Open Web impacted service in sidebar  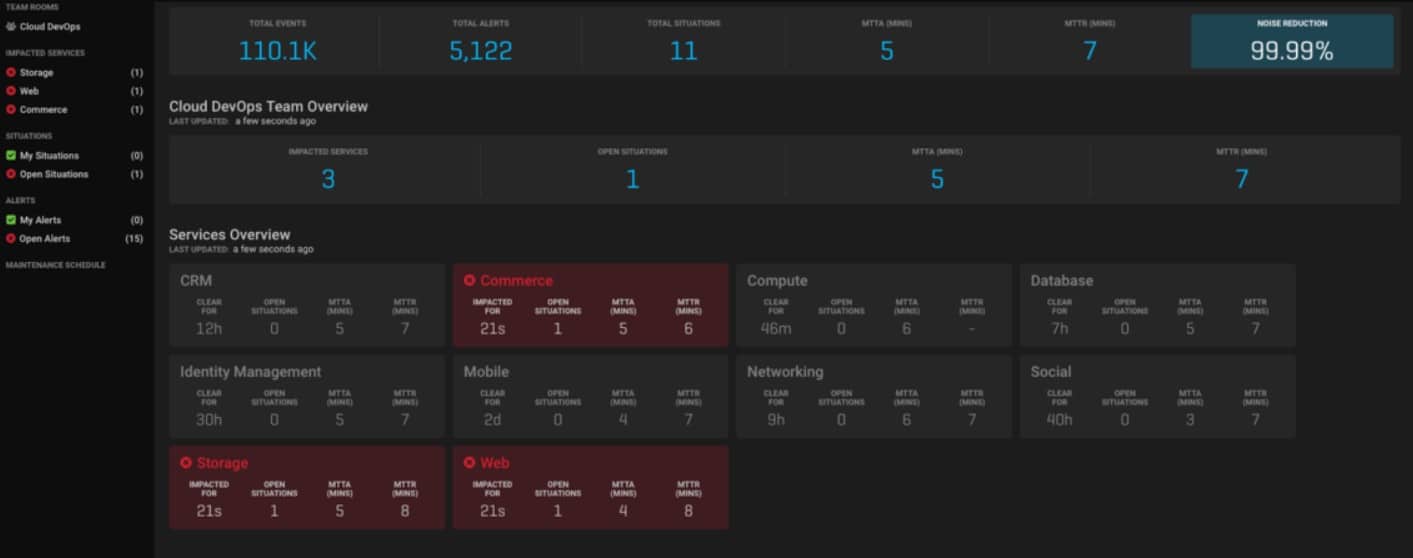point(29,91)
